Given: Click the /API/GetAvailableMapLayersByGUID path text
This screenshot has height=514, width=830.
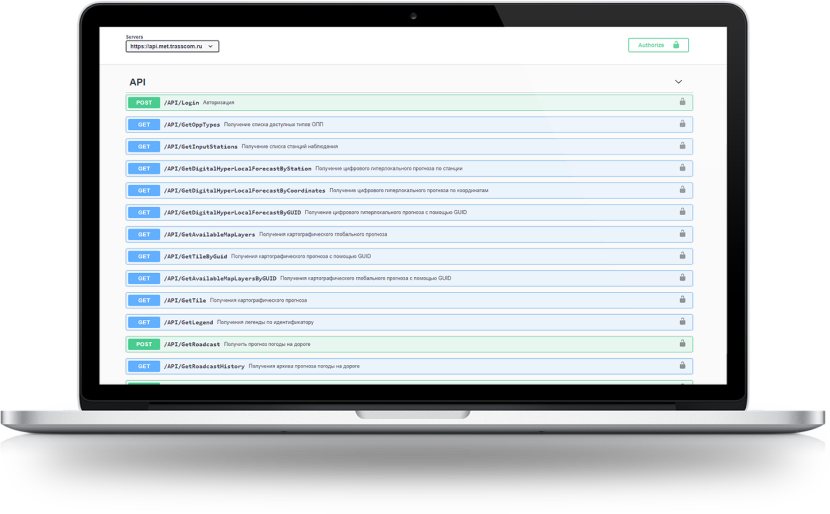Looking at the screenshot, I should (x=220, y=278).
